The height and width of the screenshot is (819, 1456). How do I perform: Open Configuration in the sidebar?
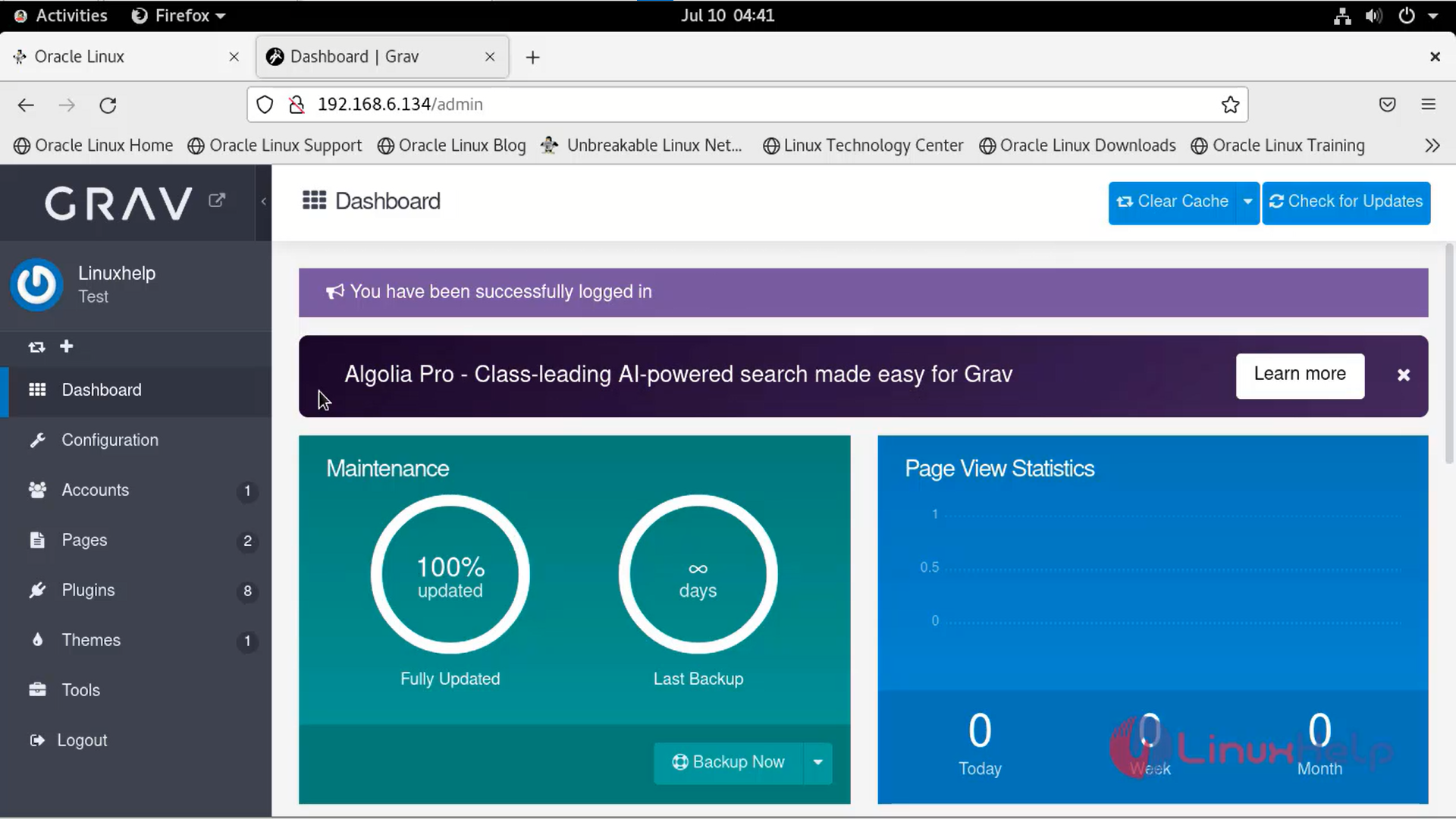[136, 440]
